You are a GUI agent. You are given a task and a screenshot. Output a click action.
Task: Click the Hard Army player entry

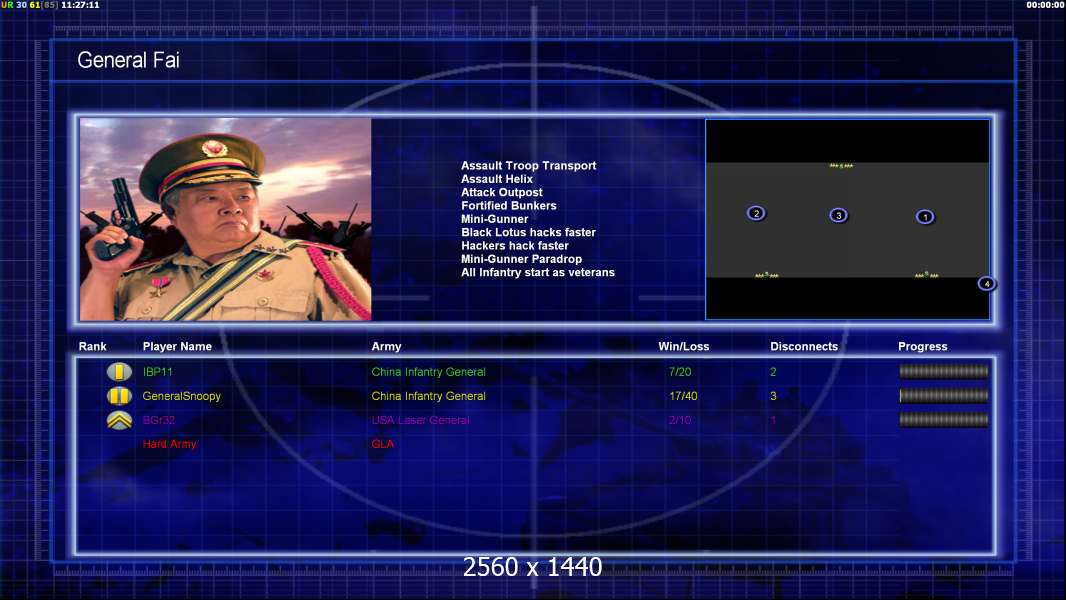coord(169,444)
